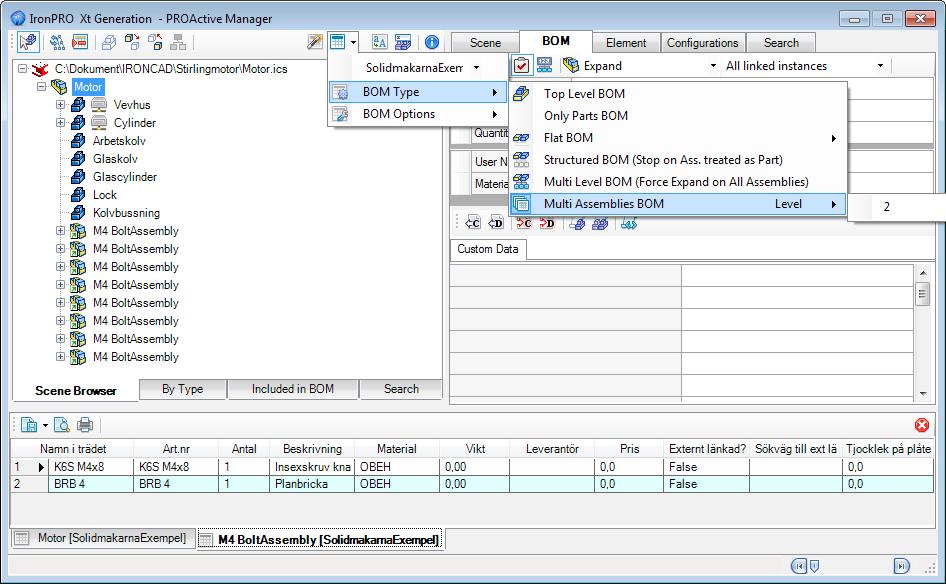Expand the first M4 BoltAssembly node

click(x=60, y=231)
